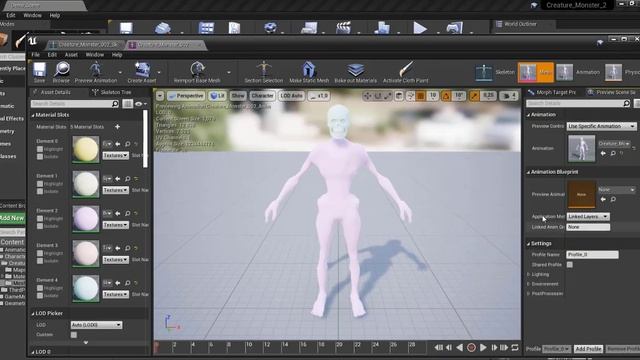640x360 pixels.
Task: Toggle Isolate checkbox for Element 4
Action: pos(40,295)
